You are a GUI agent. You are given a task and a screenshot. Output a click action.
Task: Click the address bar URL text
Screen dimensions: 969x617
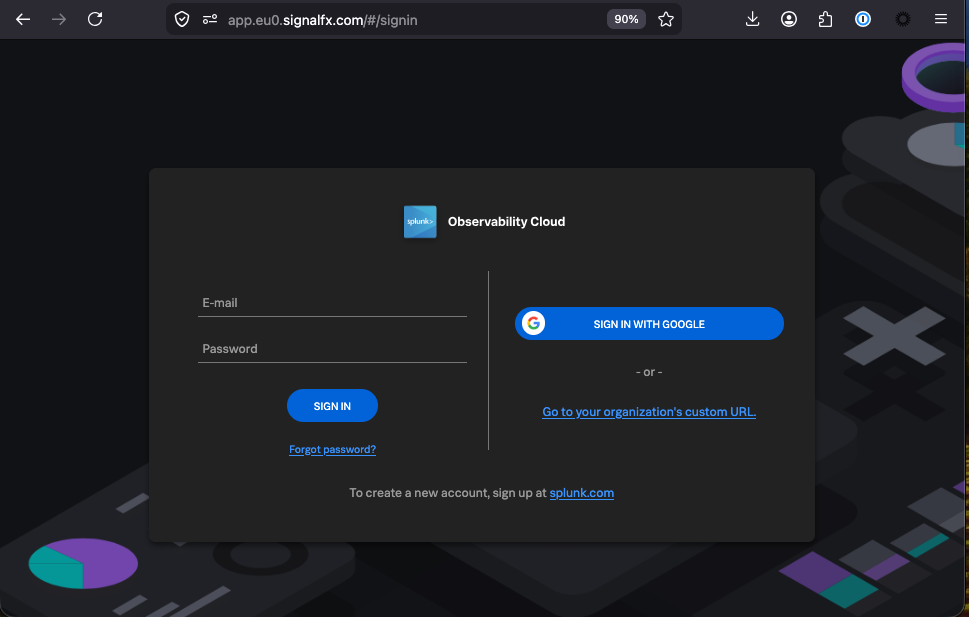point(323,20)
